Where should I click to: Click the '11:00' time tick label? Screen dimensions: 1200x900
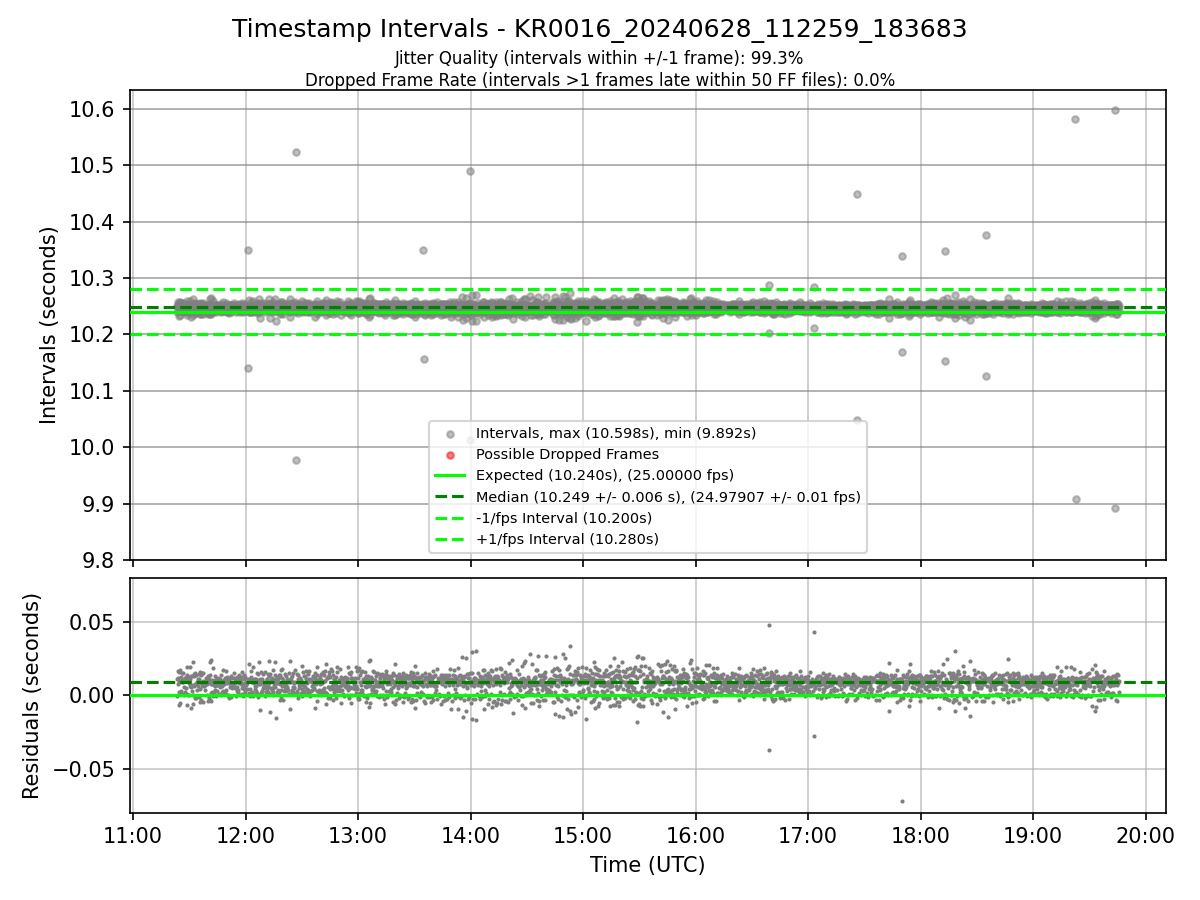point(133,834)
